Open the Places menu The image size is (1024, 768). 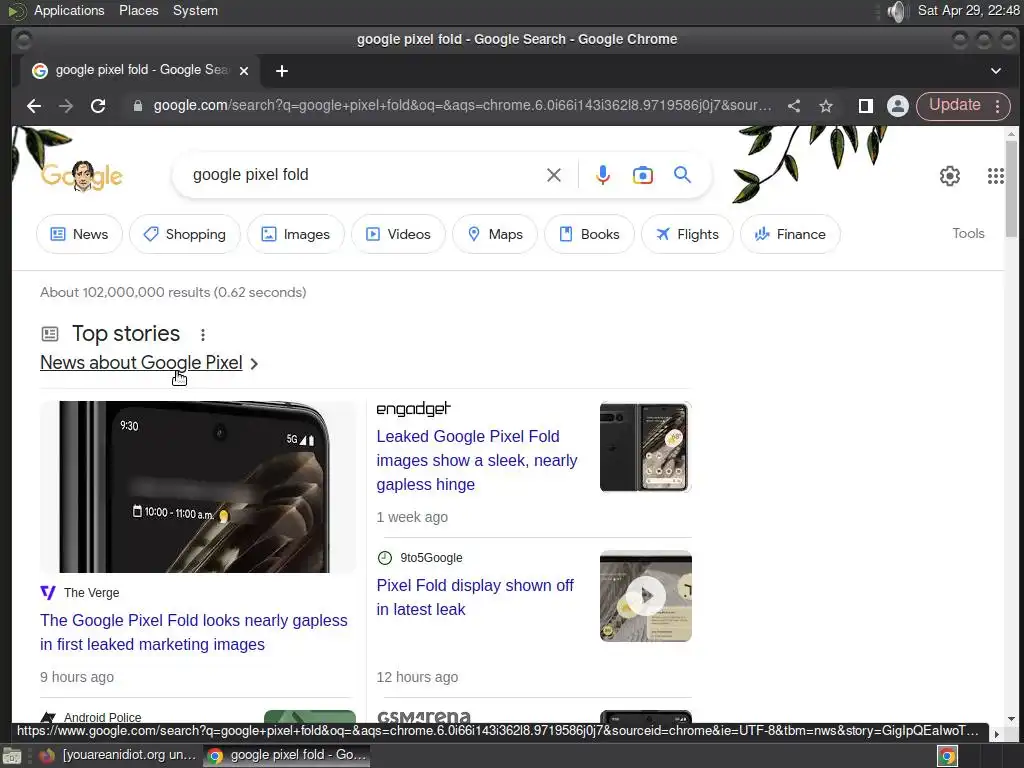point(138,10)
